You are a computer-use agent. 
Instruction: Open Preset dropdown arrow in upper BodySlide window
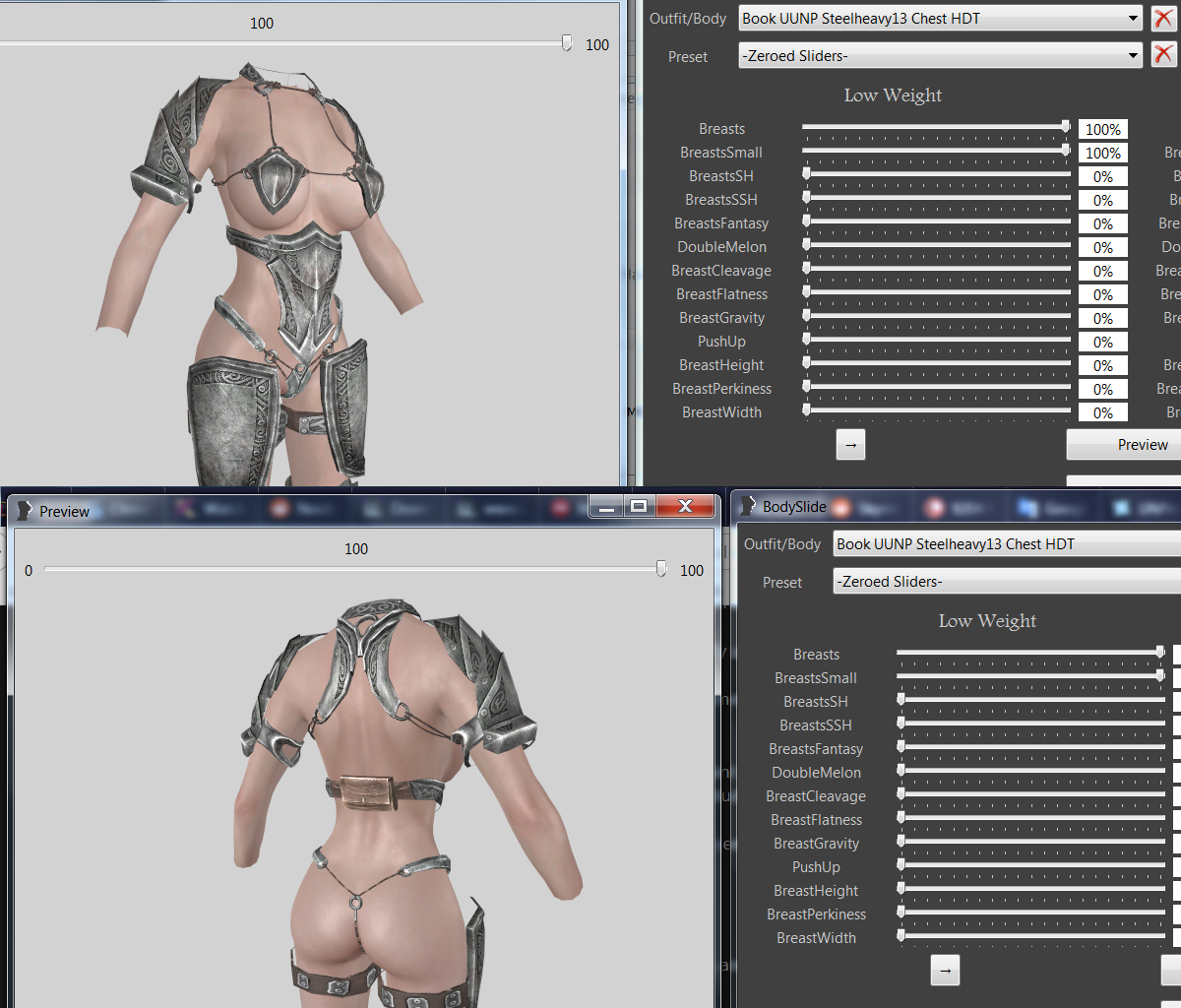(x=1134, y=56)
